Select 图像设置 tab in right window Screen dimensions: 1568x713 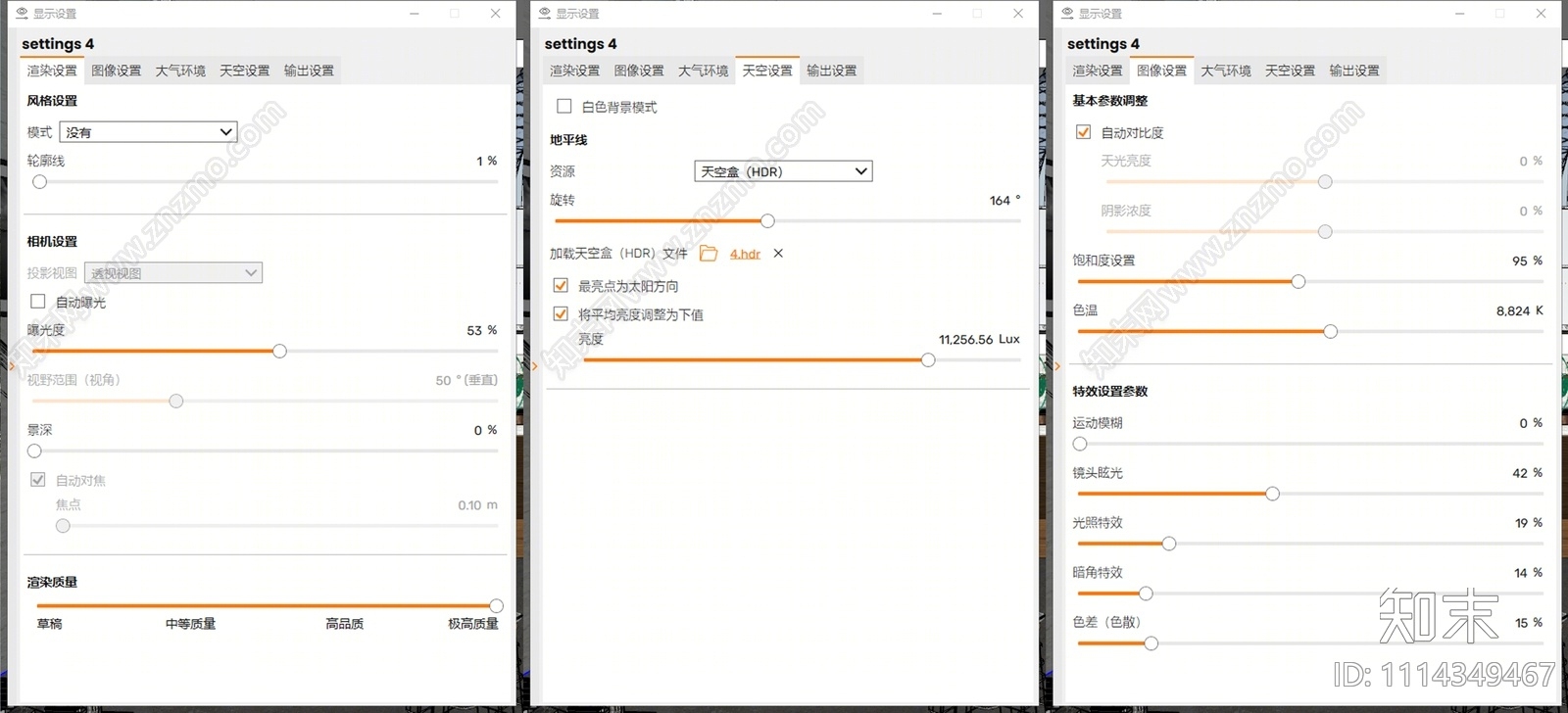point(1162,71)
